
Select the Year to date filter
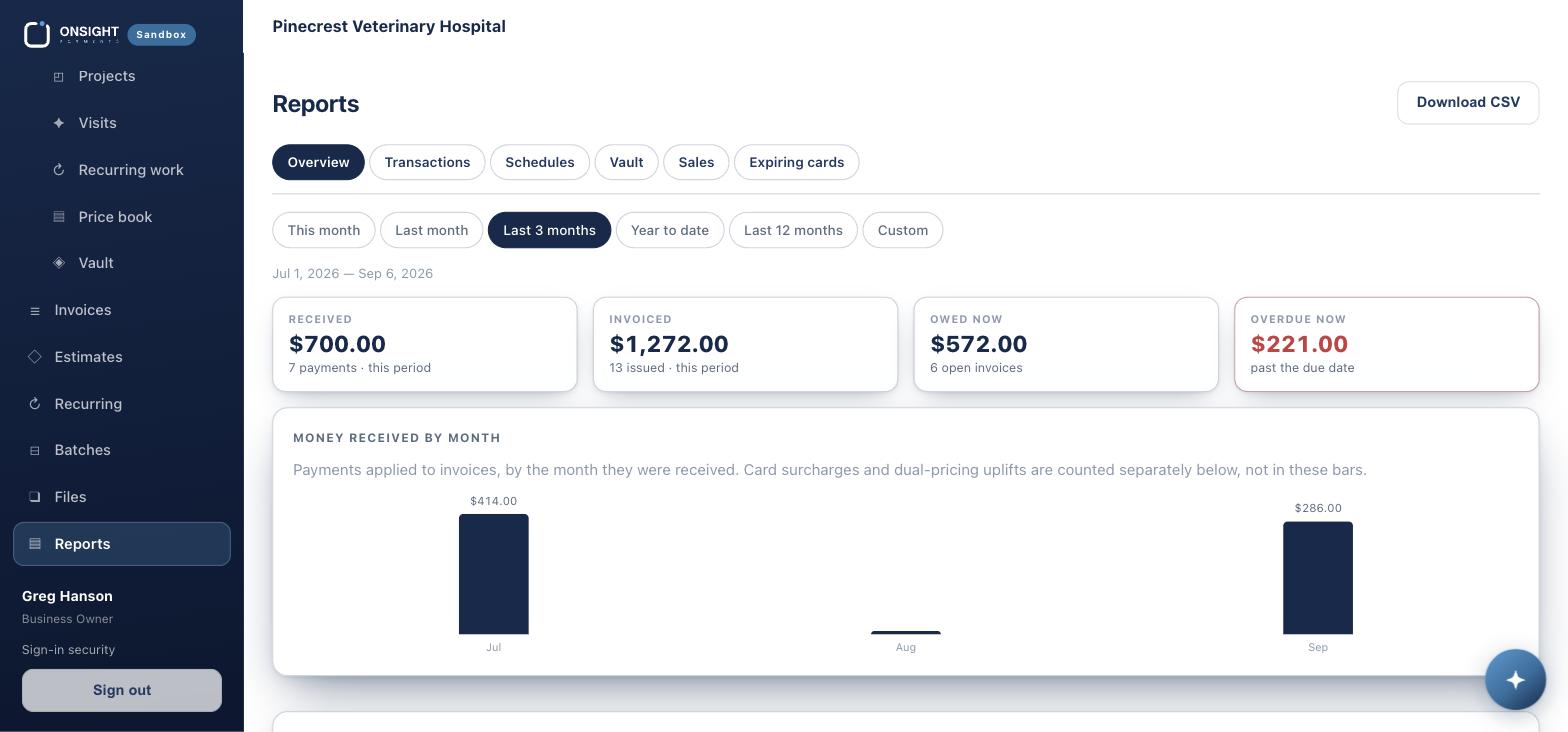pyautogui.click(x=670, y=230)
